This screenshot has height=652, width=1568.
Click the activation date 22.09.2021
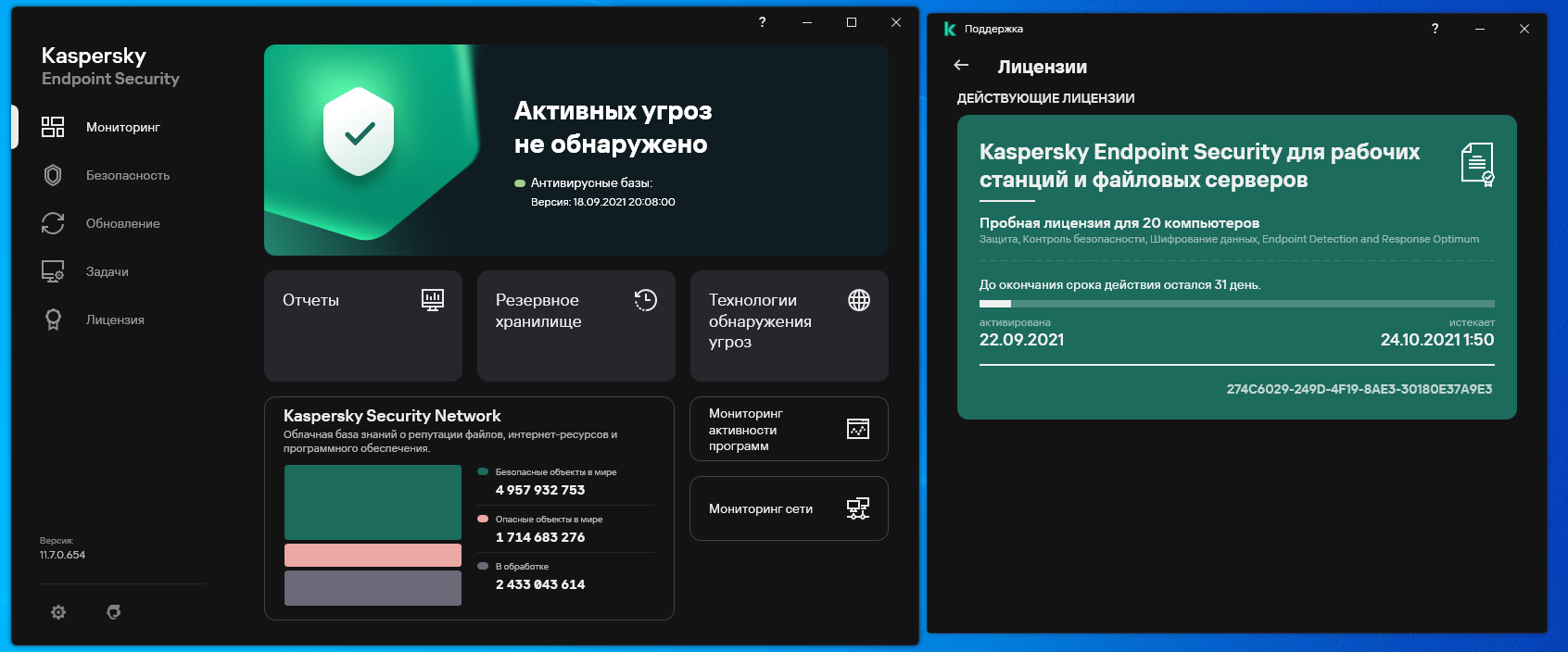coord(1021,340)
